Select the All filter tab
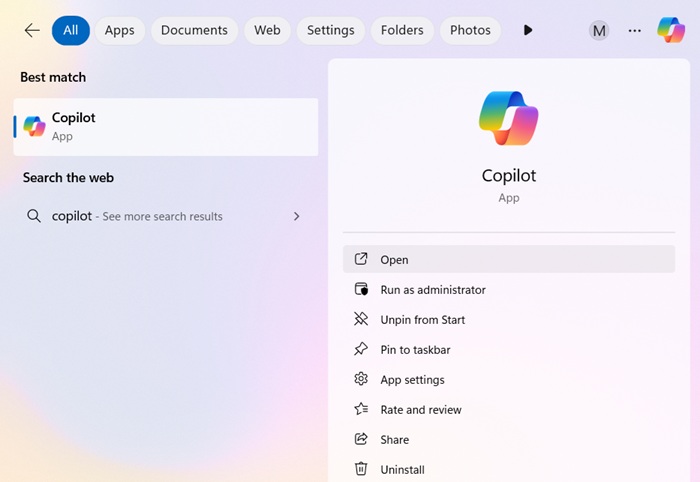The width and height of the screenshot is (700, 482). pos(71,30)
